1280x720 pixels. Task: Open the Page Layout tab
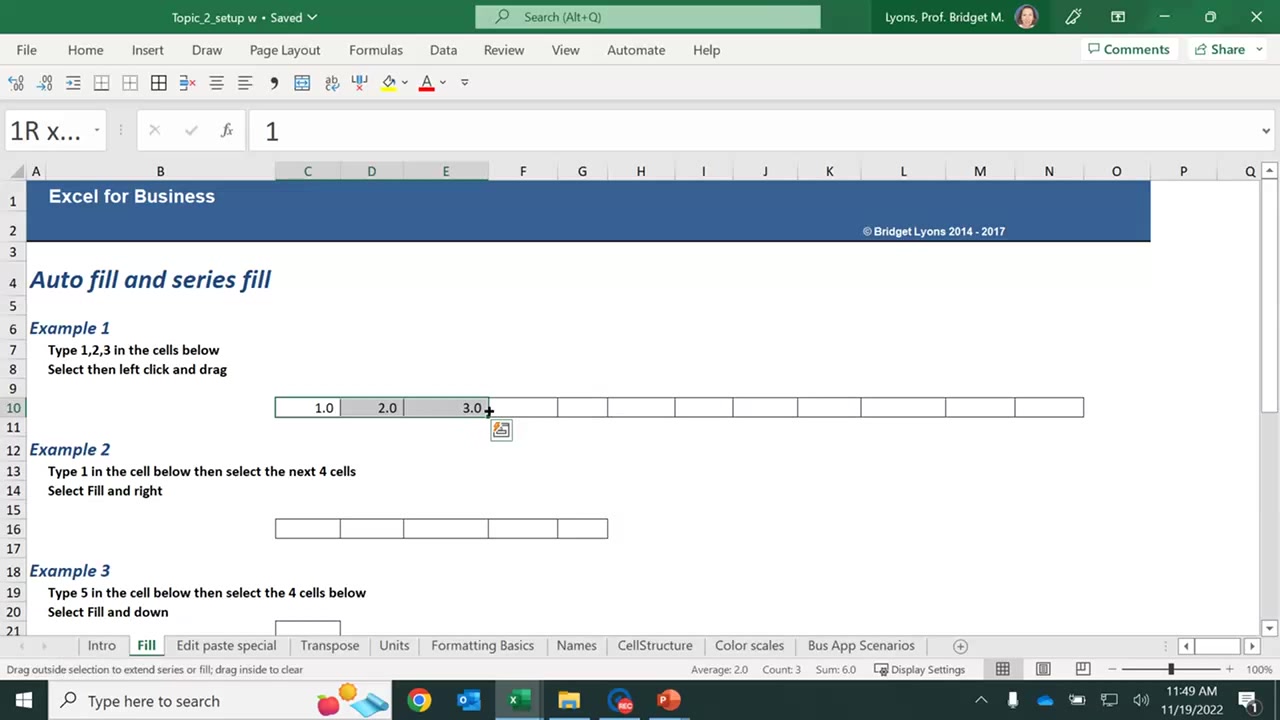point(285,50)
